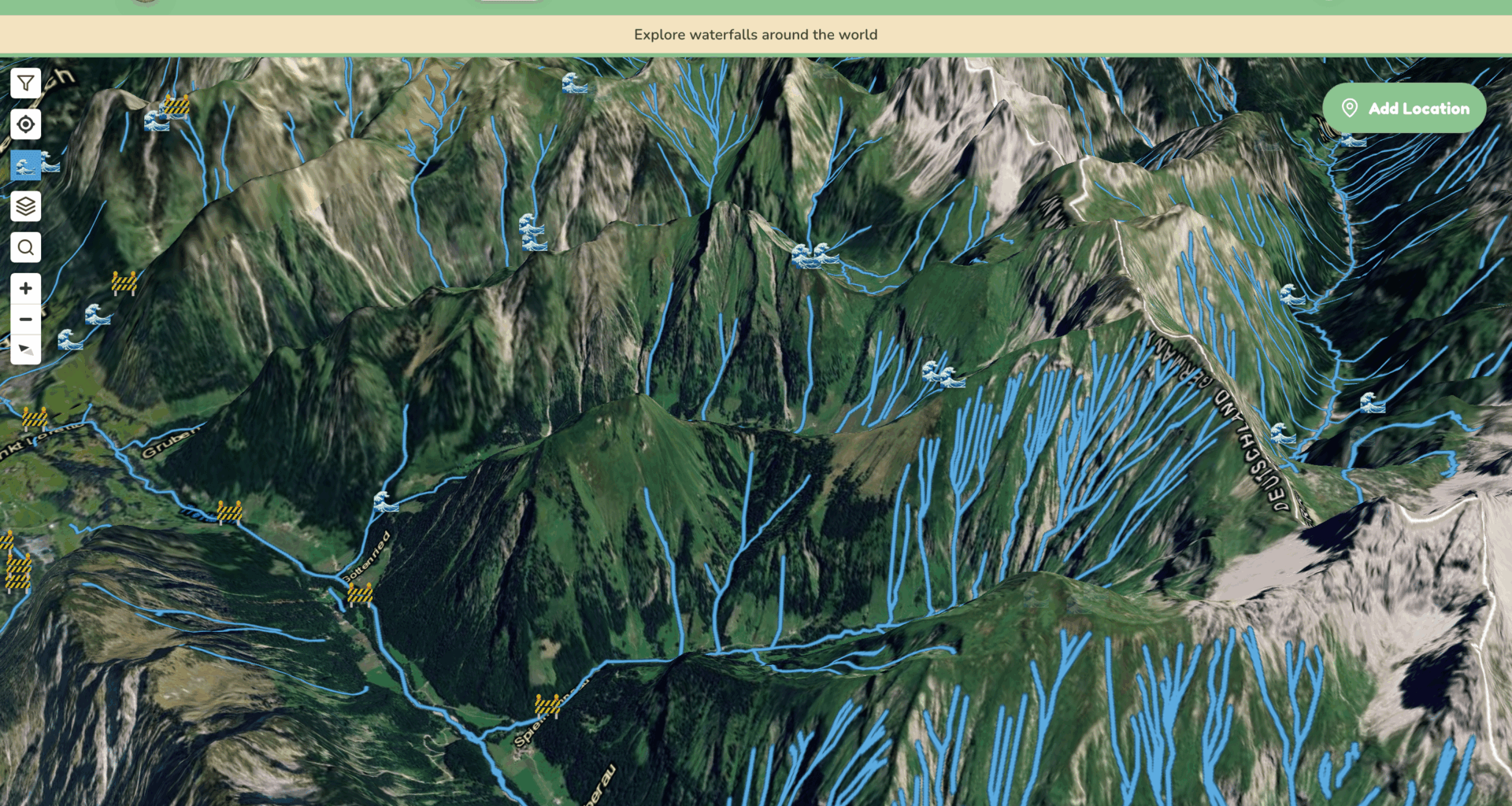The width and height of the screenshot is (1512, 806).
Task: Zoom out using the minus icon
Action: click(24, 319)
